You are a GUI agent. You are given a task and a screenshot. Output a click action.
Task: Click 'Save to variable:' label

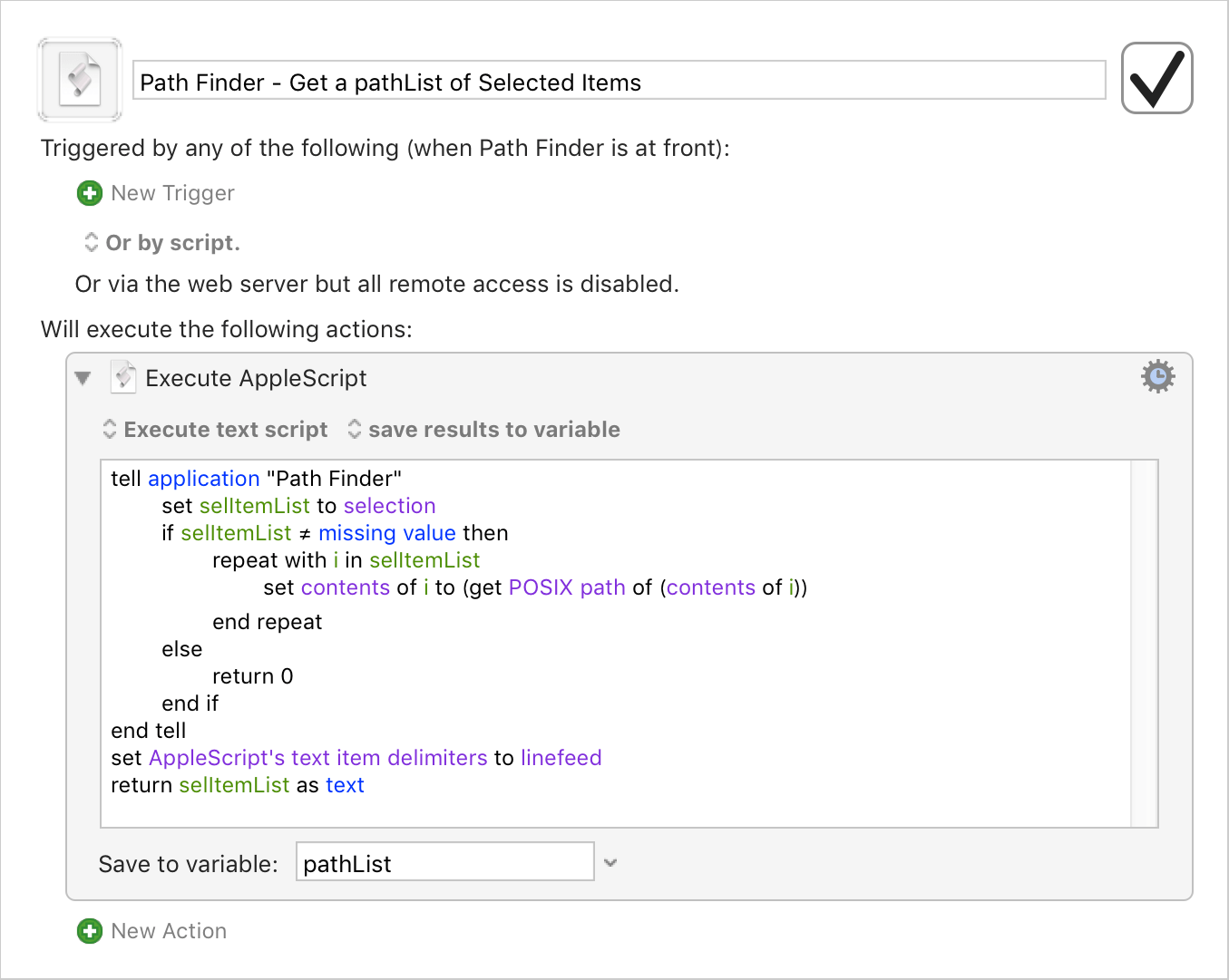point(188,864)
